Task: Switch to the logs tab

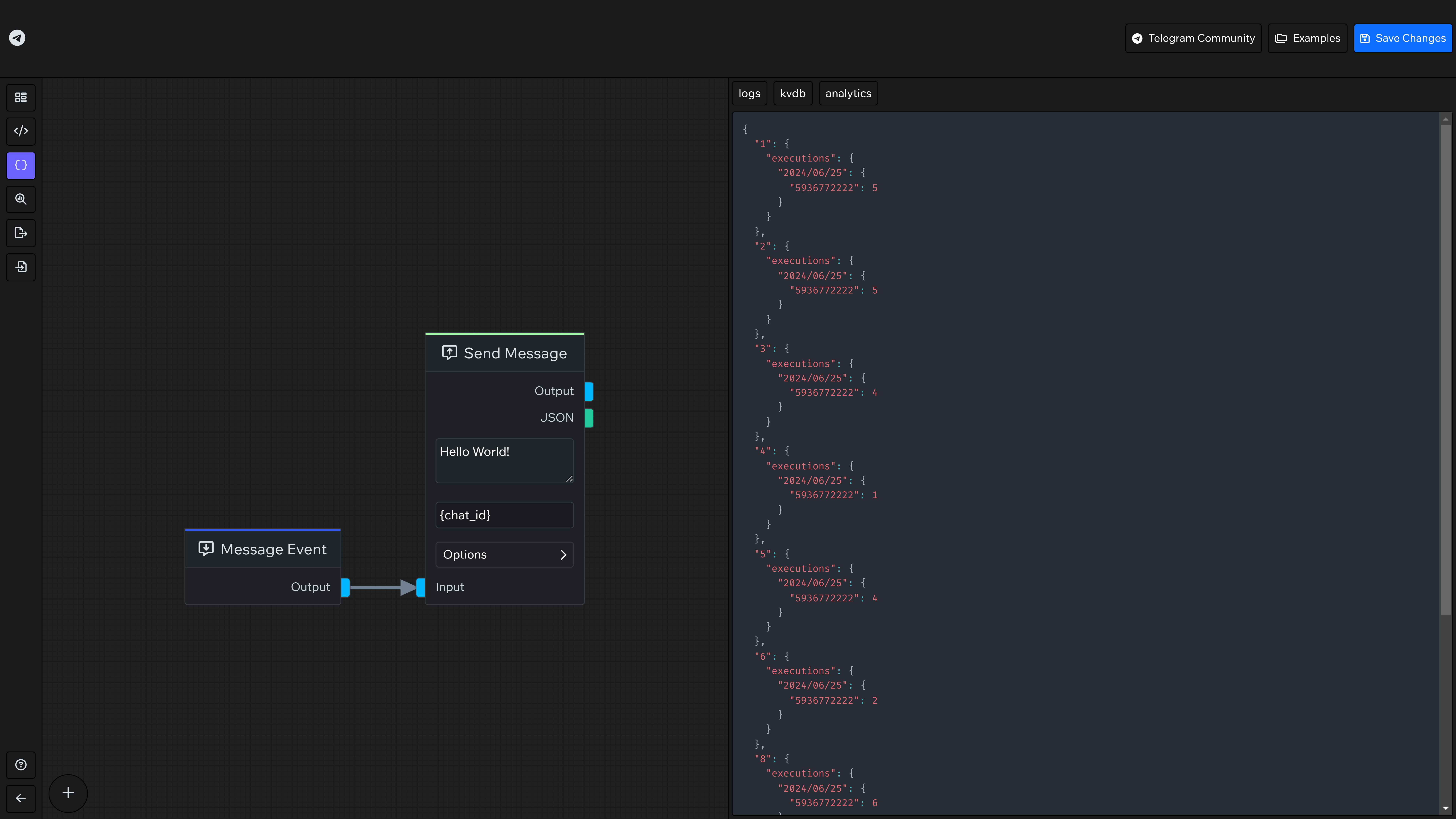Action: tap(749, 93)
